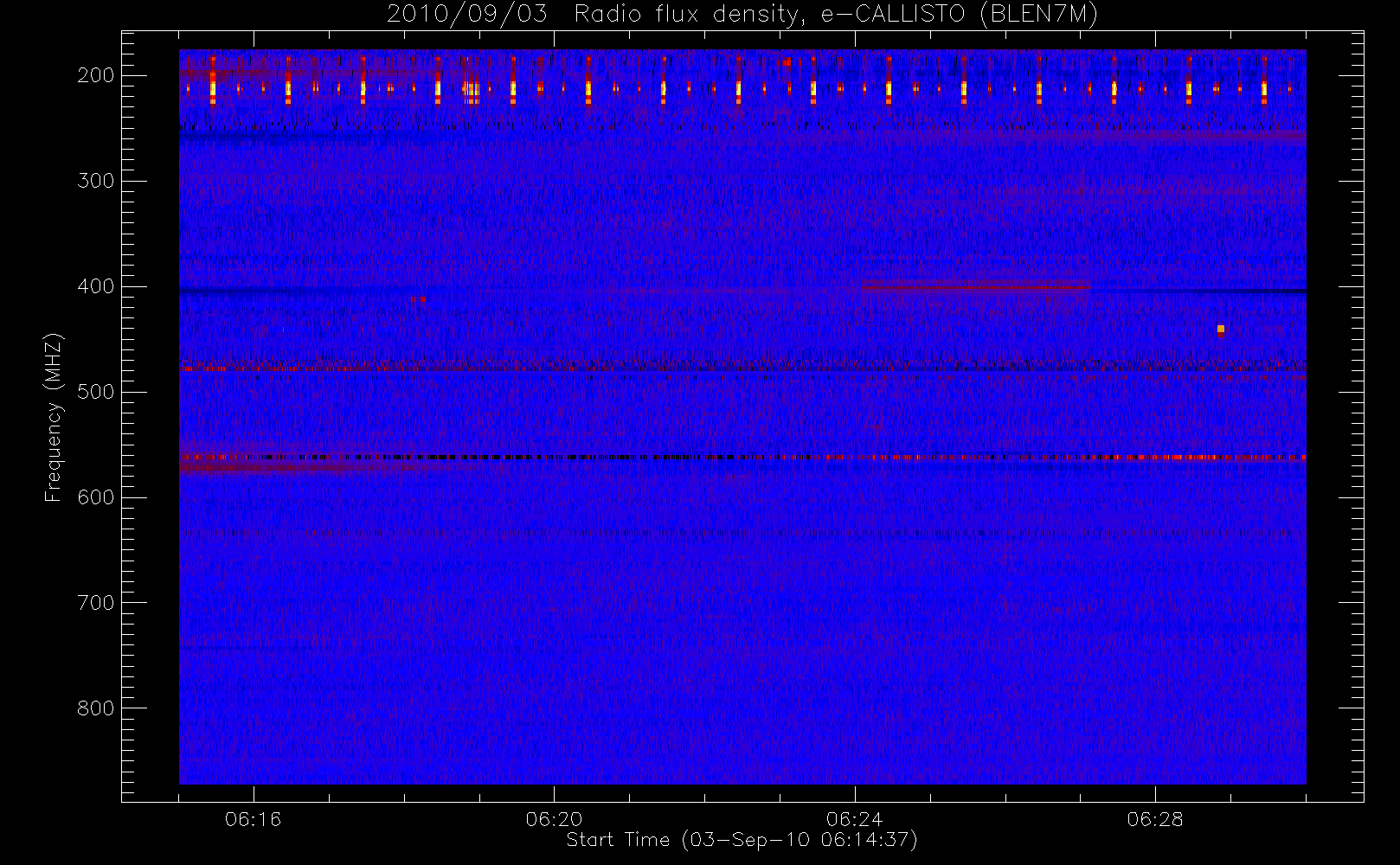Select the 600 frequency tick label
Viewport: 1400px width, 865px height.
click(96, 497)
